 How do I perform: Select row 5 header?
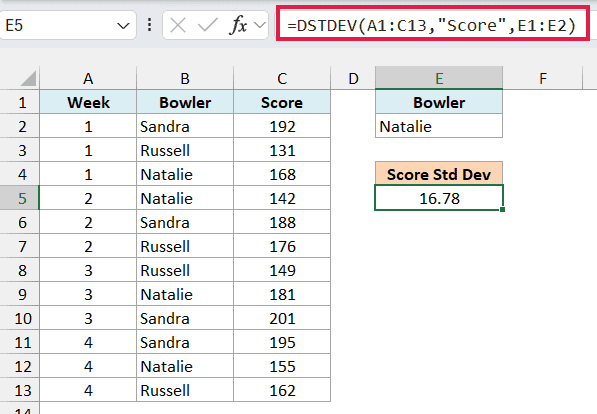pyautogui.click(x=20, y=198)
